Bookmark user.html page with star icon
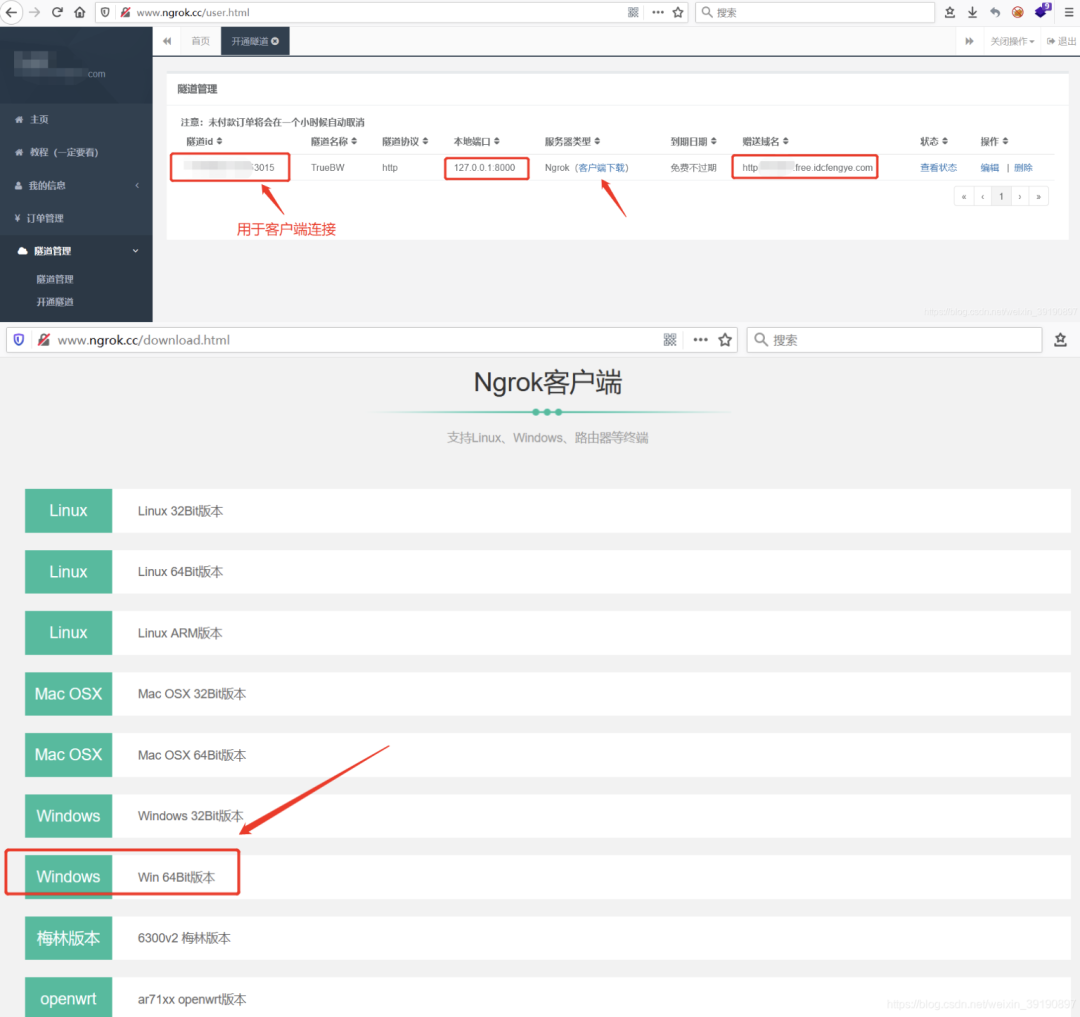 678,12
